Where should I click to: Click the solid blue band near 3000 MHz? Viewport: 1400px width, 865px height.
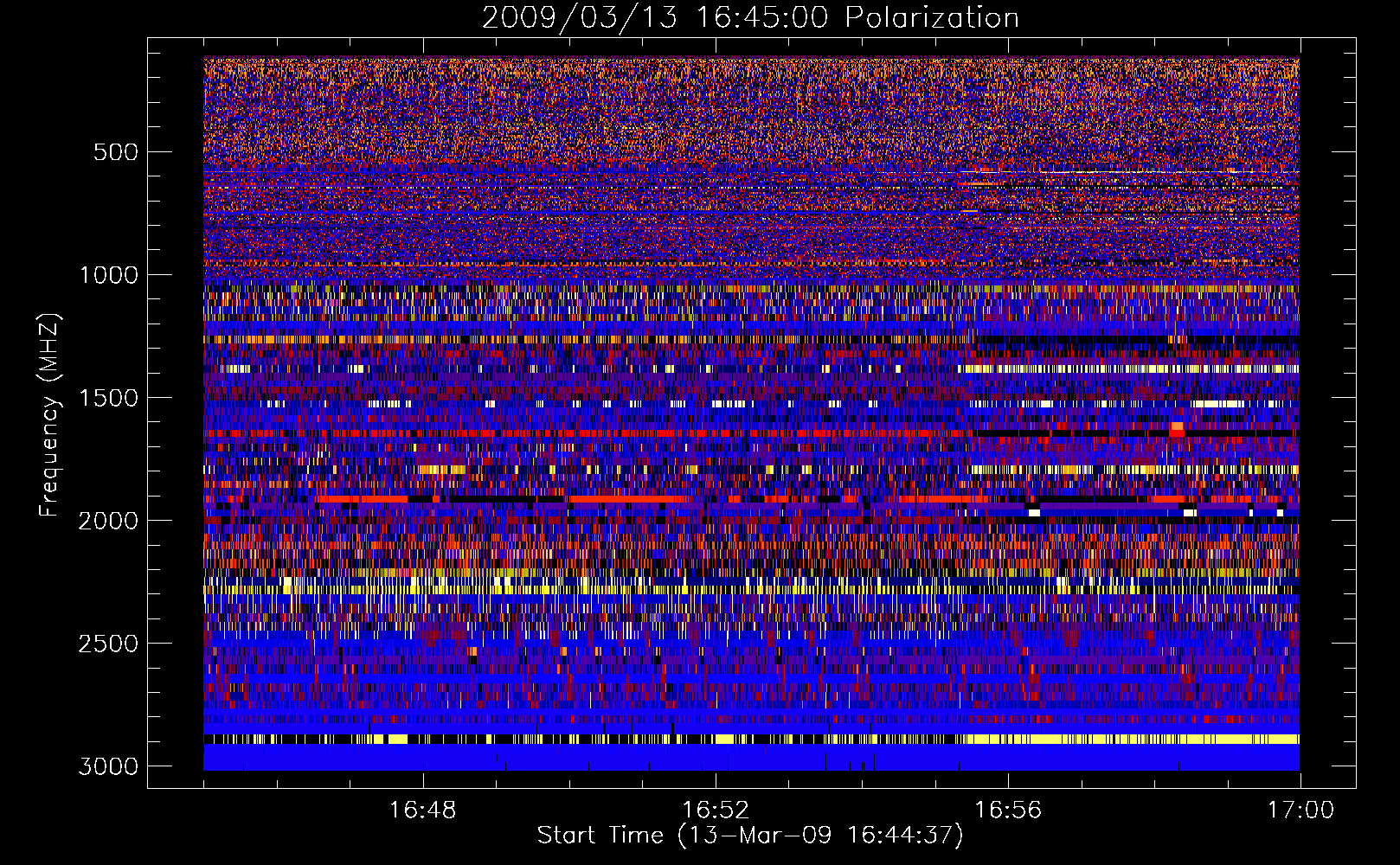(x=751, y=758)
